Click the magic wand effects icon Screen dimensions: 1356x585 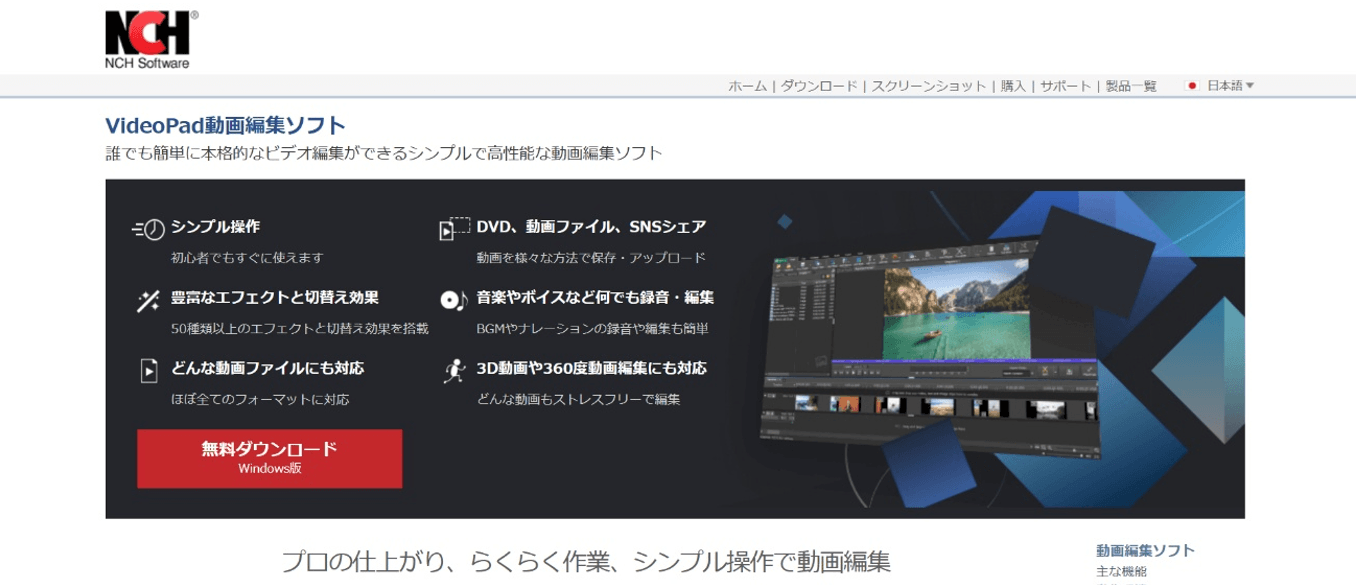coord(149,300)
